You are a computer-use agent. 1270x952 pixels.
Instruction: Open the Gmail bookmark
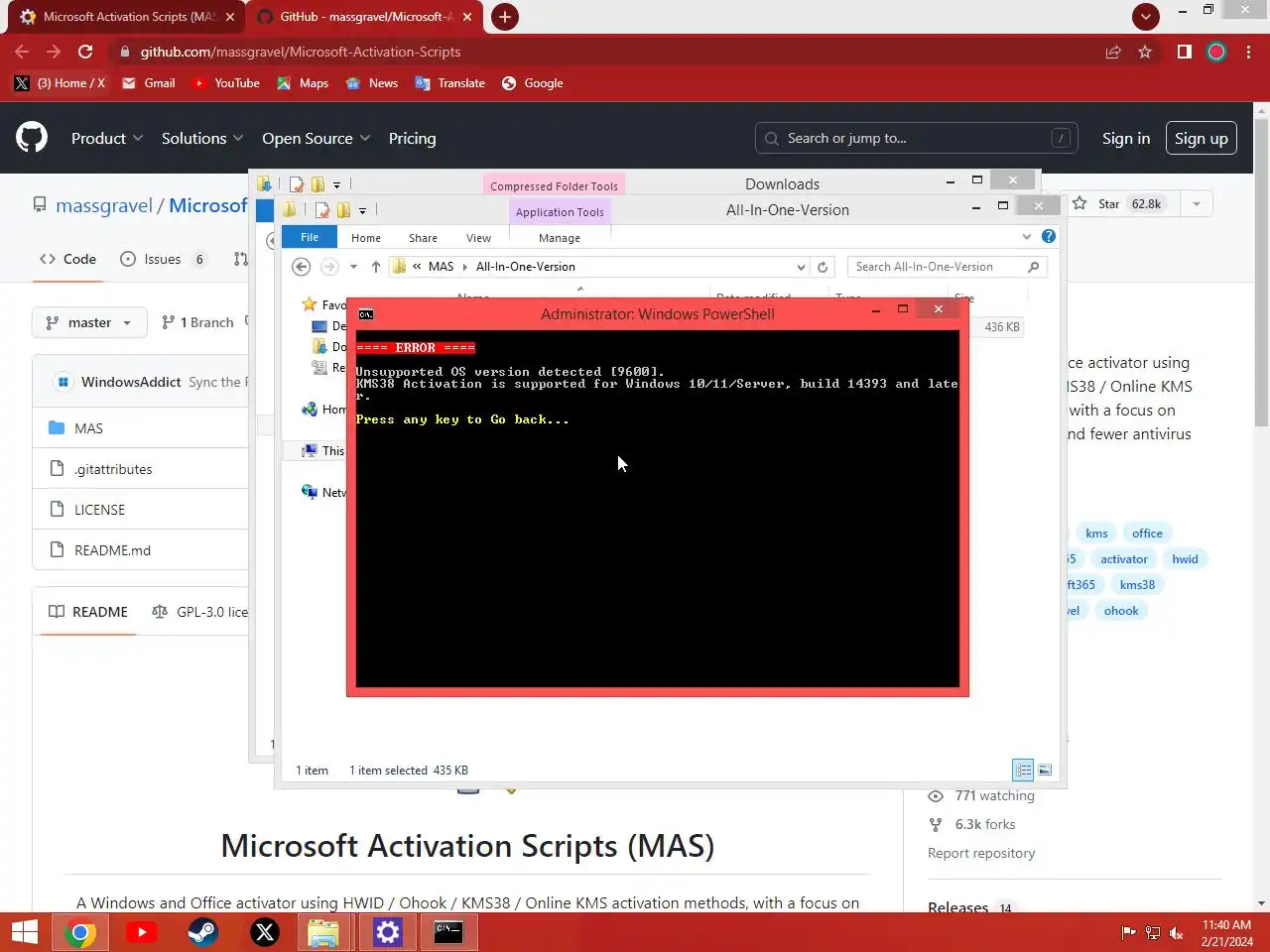[x=149, y=83]
